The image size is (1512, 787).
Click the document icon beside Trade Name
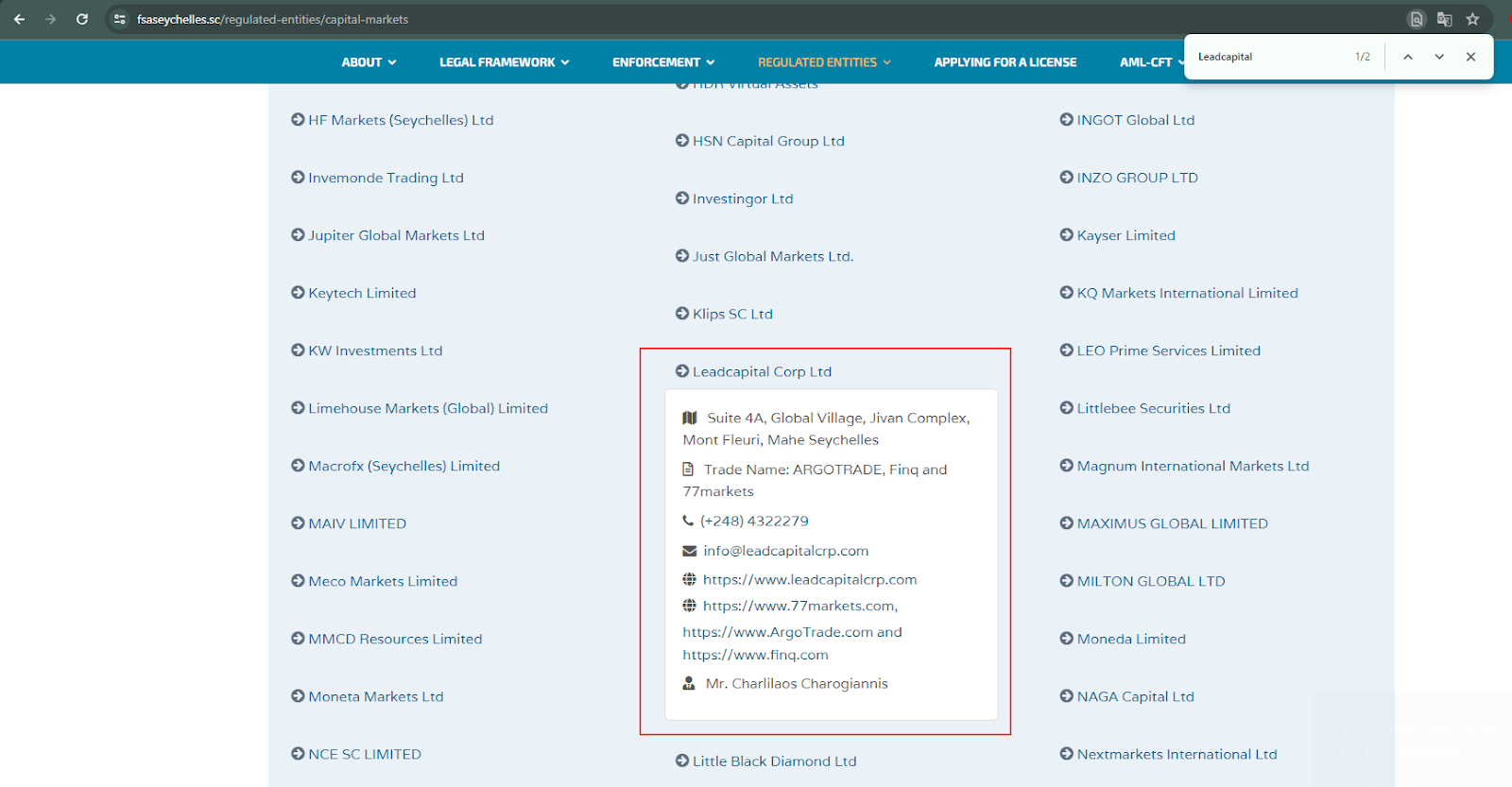click(689, 470)
